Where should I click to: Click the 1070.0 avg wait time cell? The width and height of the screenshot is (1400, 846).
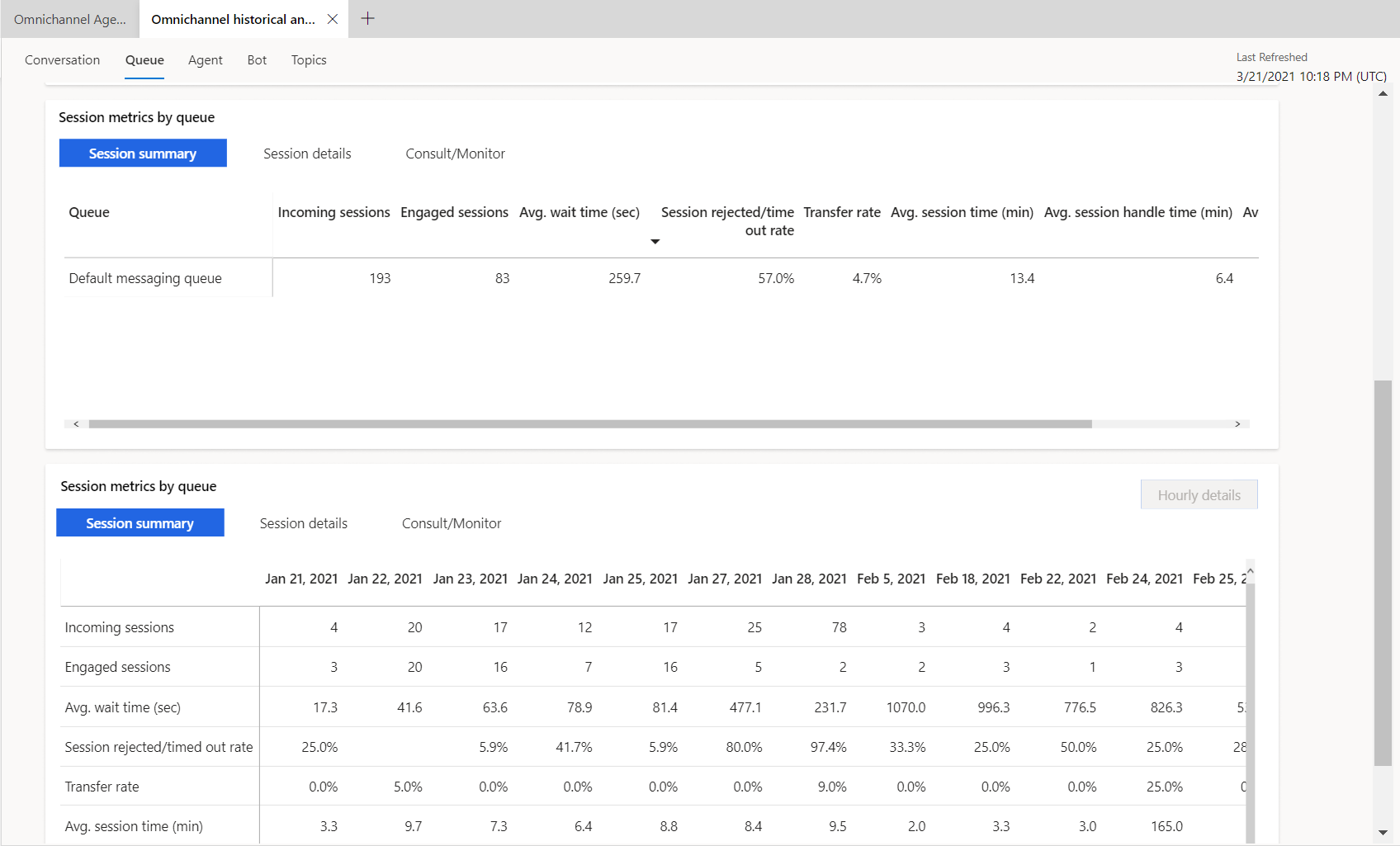pos(906,707)
